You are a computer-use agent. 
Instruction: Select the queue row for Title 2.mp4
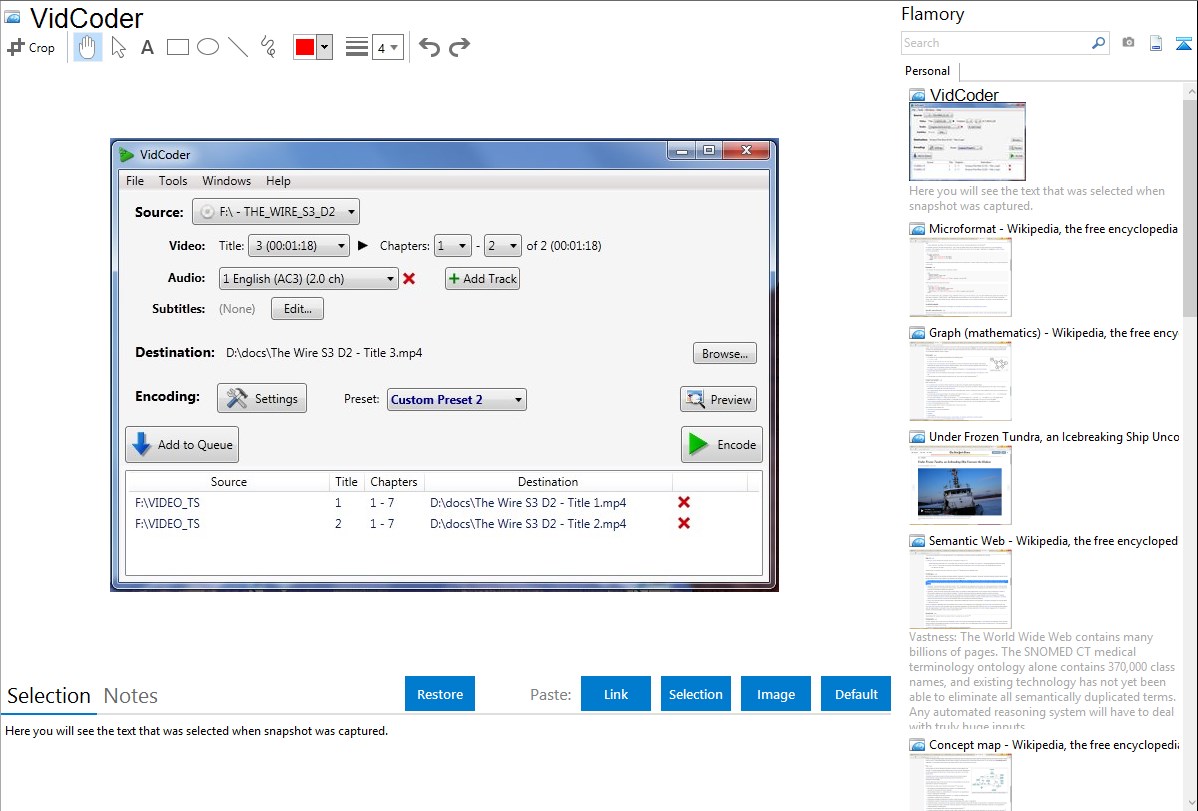443,524
